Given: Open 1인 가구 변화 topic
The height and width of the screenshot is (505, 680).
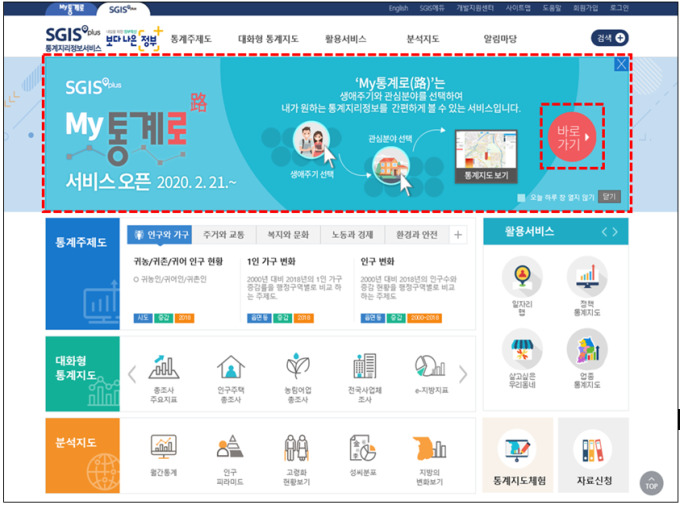Looking at the screenshot, I should 271,262.
